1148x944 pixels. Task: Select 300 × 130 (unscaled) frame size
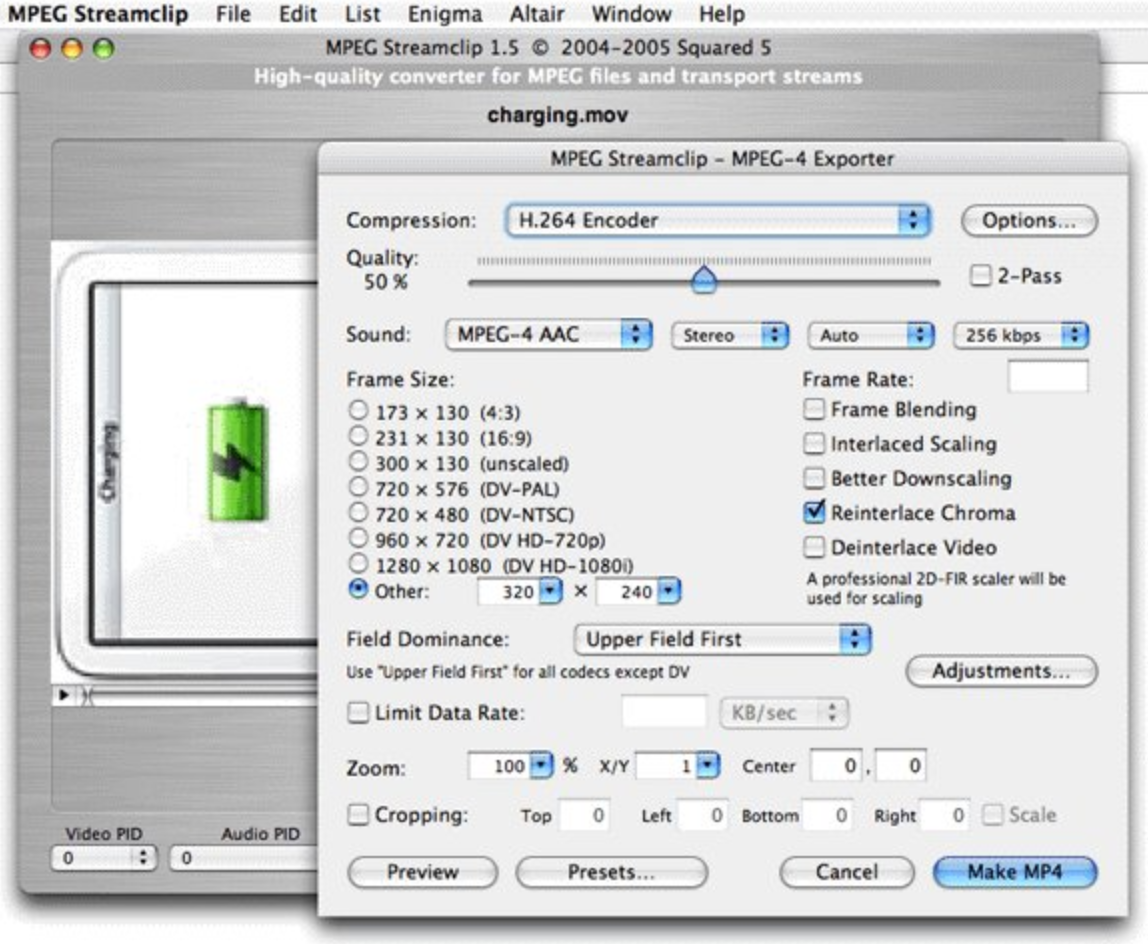point(358,461)
